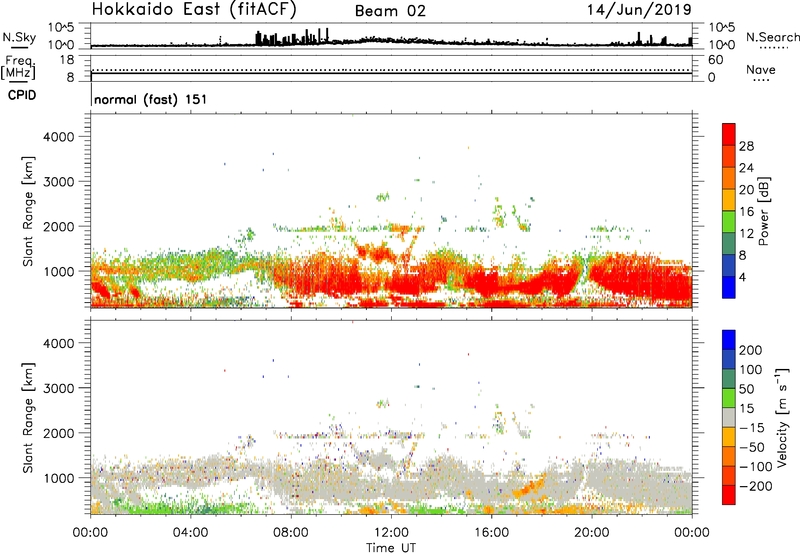
Task: Click the 12 tick on power colorbar
Action: (746, 234)
